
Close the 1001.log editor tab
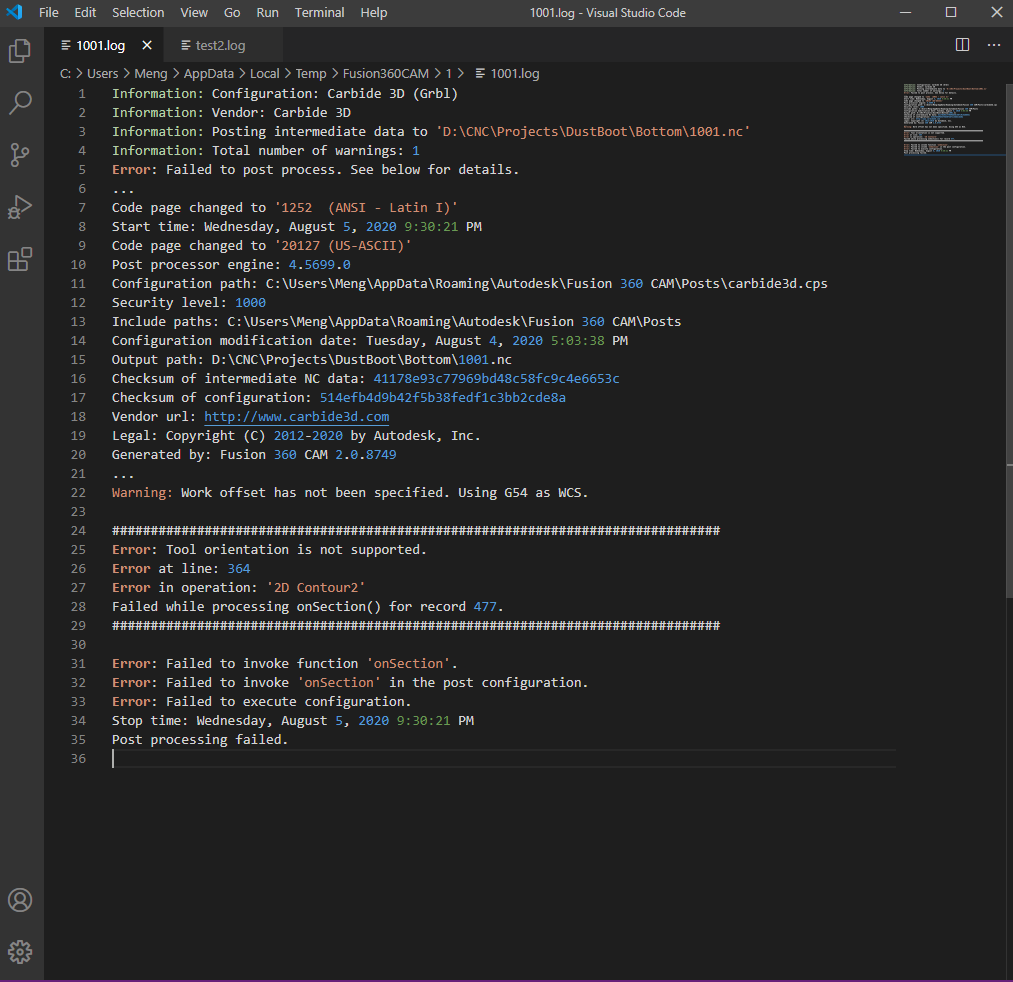147,45
